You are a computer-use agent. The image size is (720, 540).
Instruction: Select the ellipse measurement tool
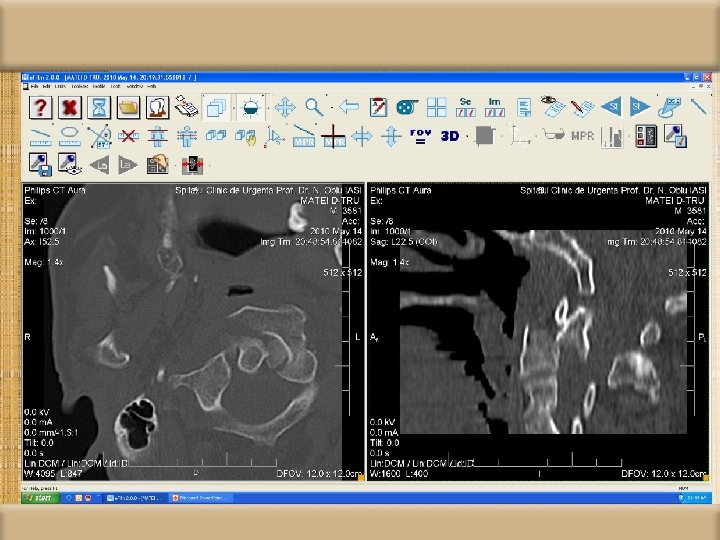(70, 136)
